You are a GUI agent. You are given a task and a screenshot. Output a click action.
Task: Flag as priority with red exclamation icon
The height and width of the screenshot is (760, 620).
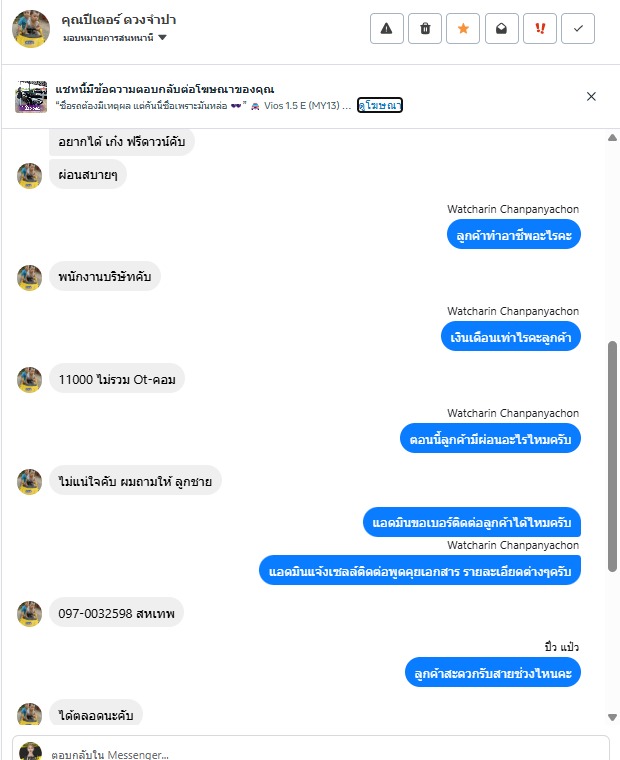click(x=540, y=29)
